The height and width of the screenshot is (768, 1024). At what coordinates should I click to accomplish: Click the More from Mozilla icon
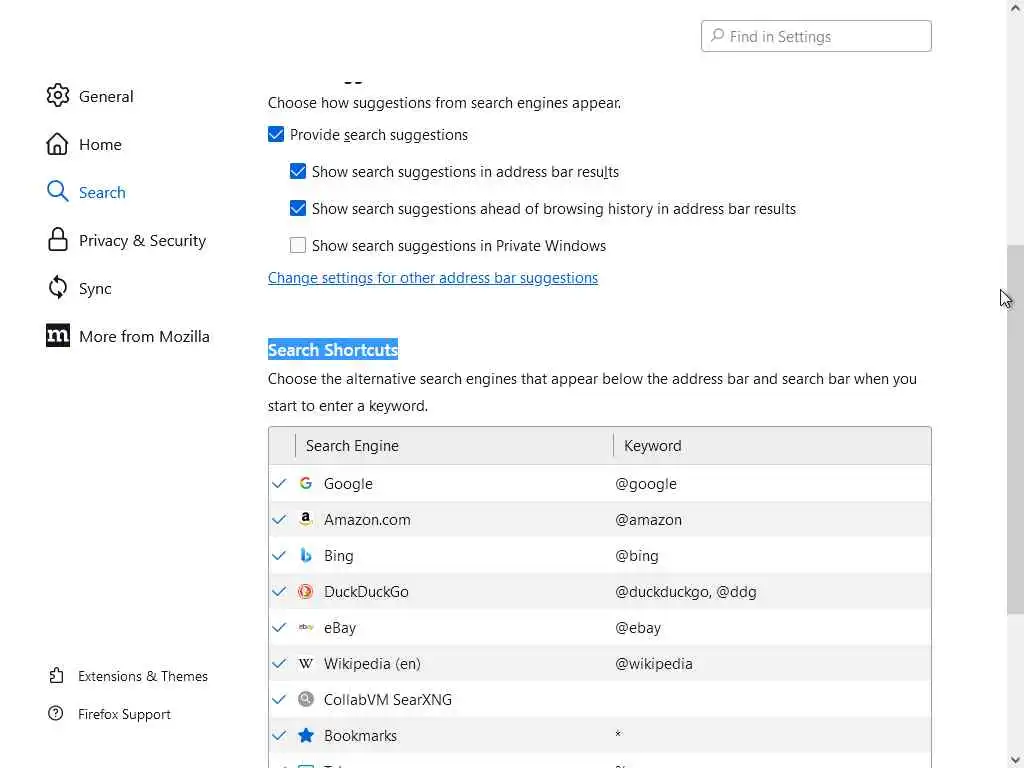point(58,336)
